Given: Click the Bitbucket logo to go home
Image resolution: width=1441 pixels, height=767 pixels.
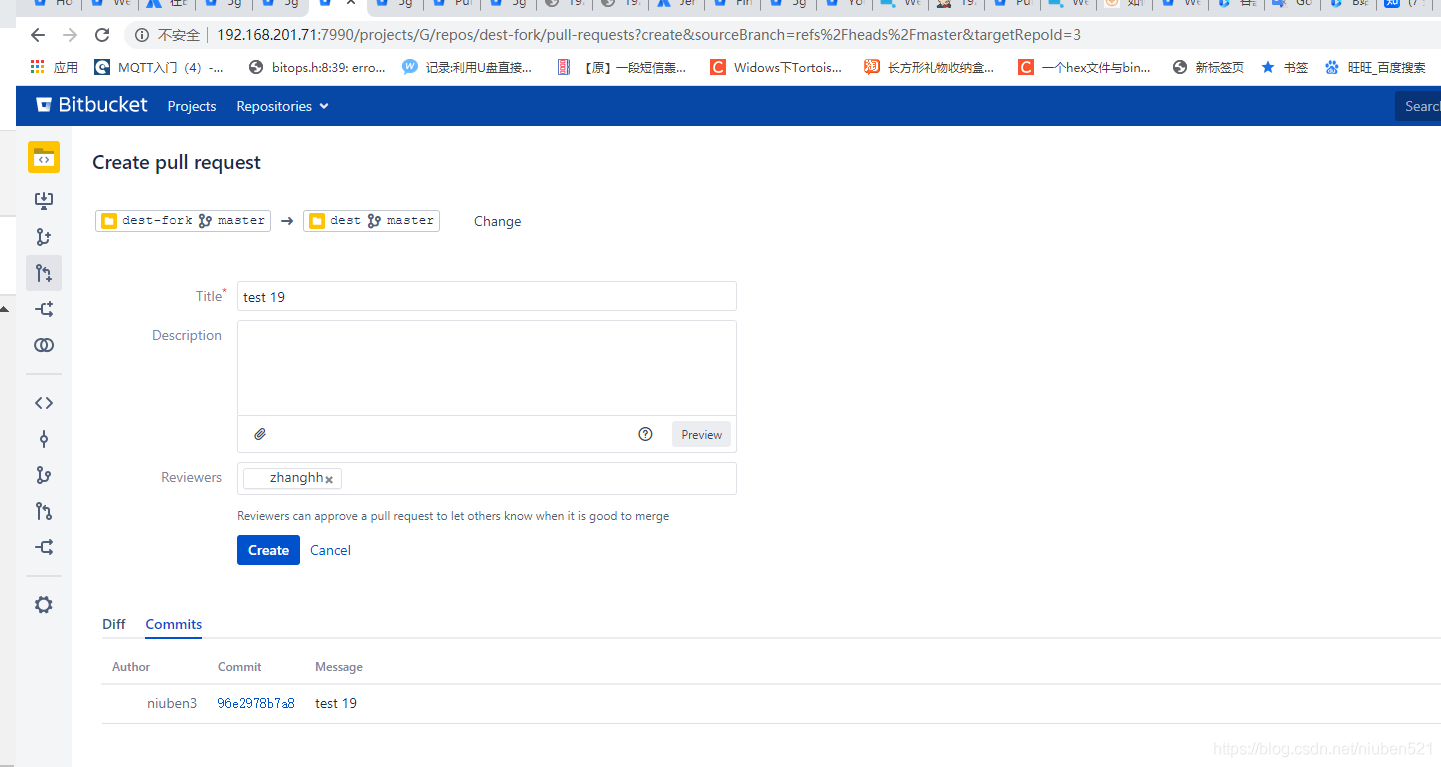Looking at the screenshot, I should point(91,105).
